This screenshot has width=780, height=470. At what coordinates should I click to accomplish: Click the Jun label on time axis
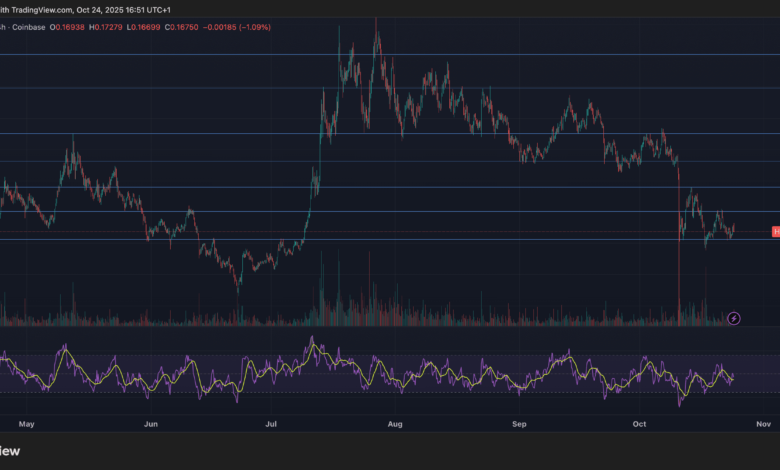point(150,424)
